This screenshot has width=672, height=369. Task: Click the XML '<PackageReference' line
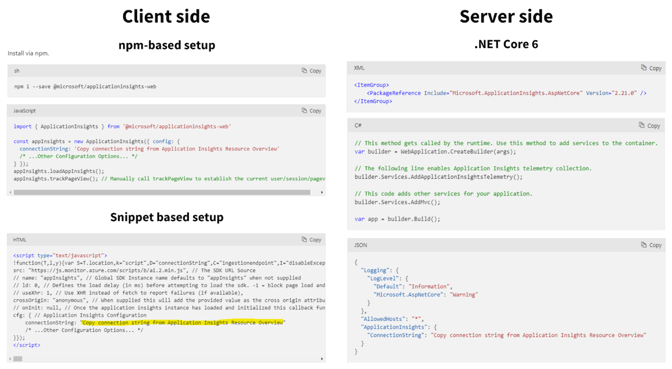[507, 93]
